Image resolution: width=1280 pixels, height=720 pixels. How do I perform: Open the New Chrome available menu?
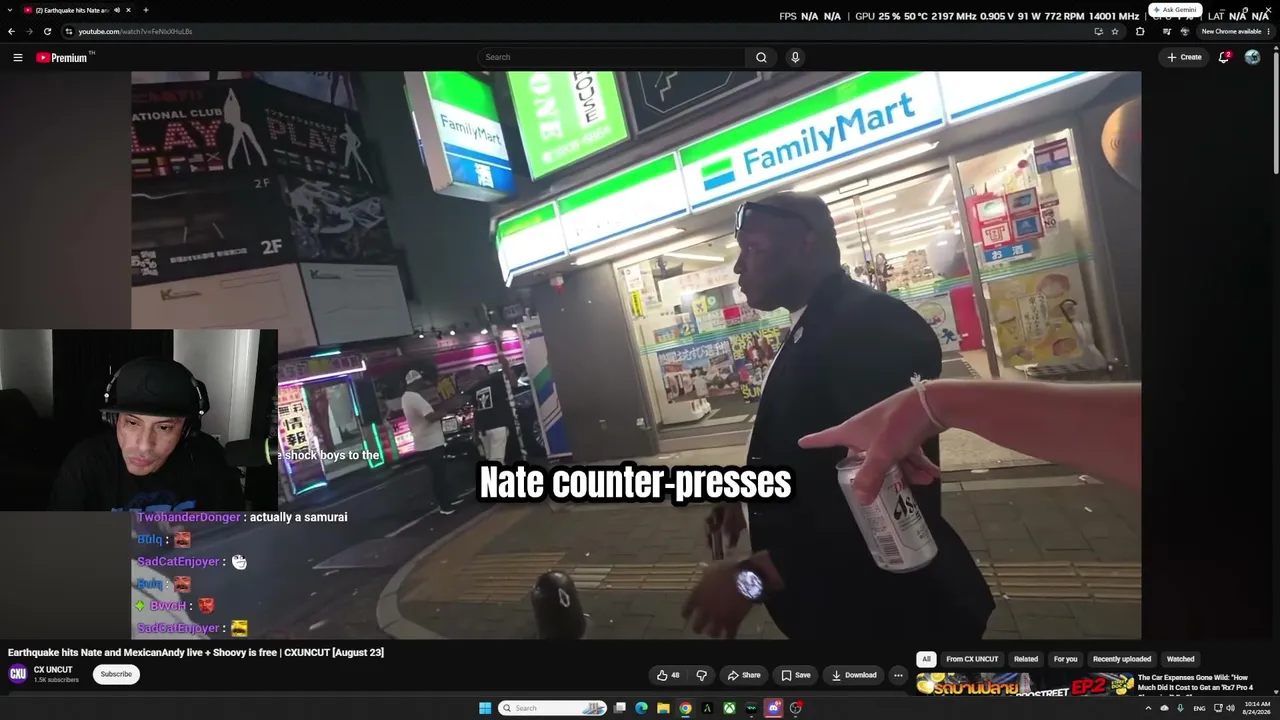click(x=1234, y=31)
